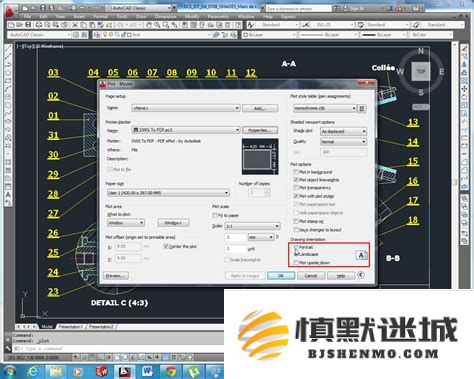This screenshot has width=474, height=379.
Task: Open the AutoCAD application from taskbar
Action: click(x=125, y=371)
